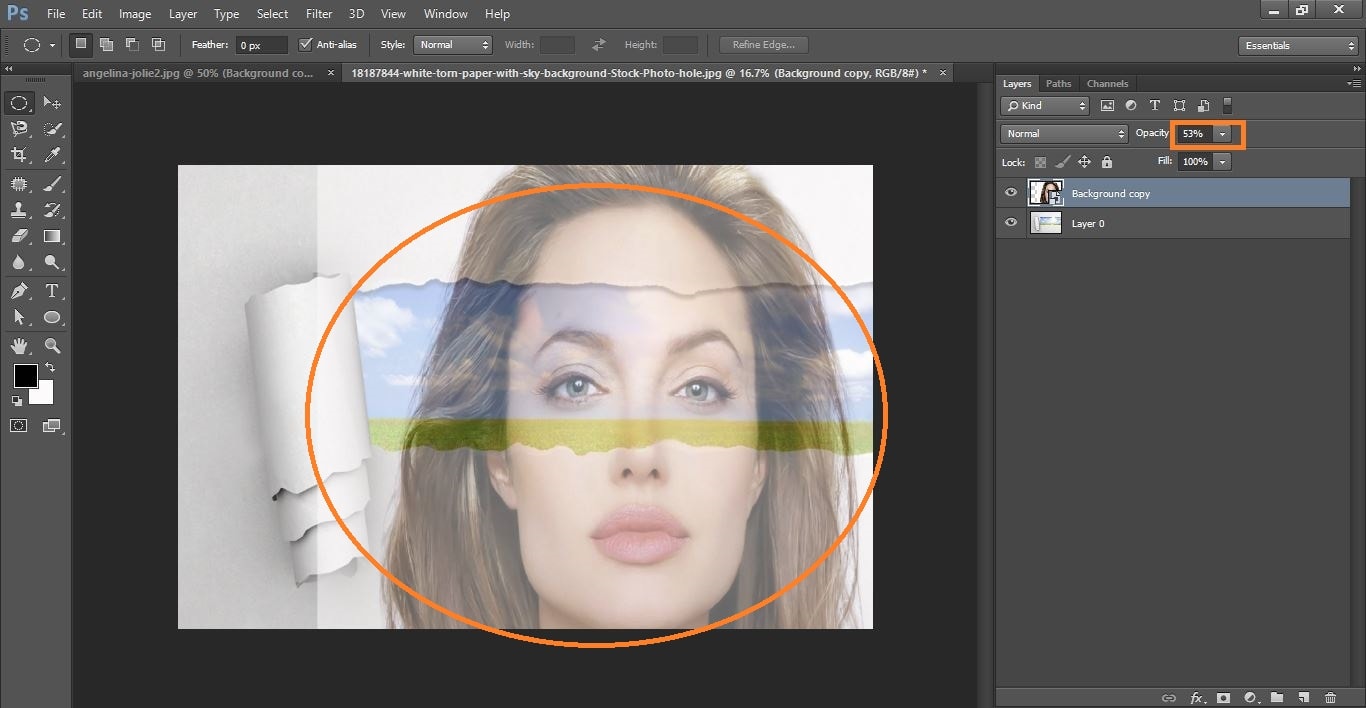Click the Feather input field
Viewport: 1366px width, 708px height.
point(260,45)
